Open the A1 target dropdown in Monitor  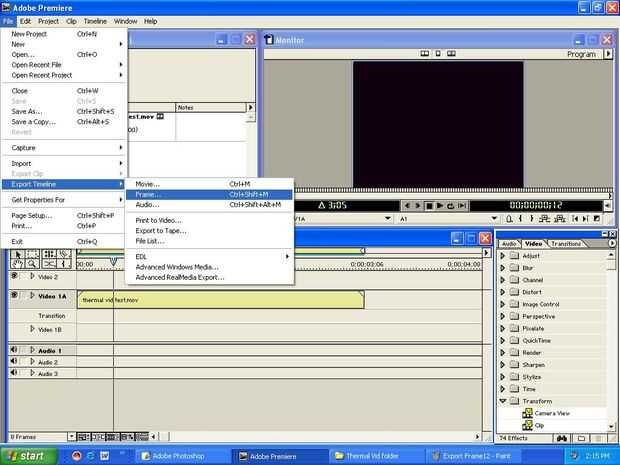click(x=494, y=218)
